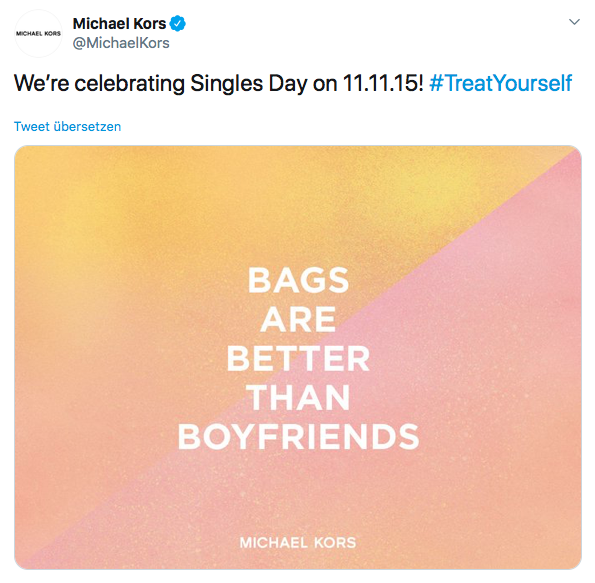Click the small MICHAEL KORS text inside the avatar
The width and height of the screenshot is (595, 583).
[x=38, y=33]
